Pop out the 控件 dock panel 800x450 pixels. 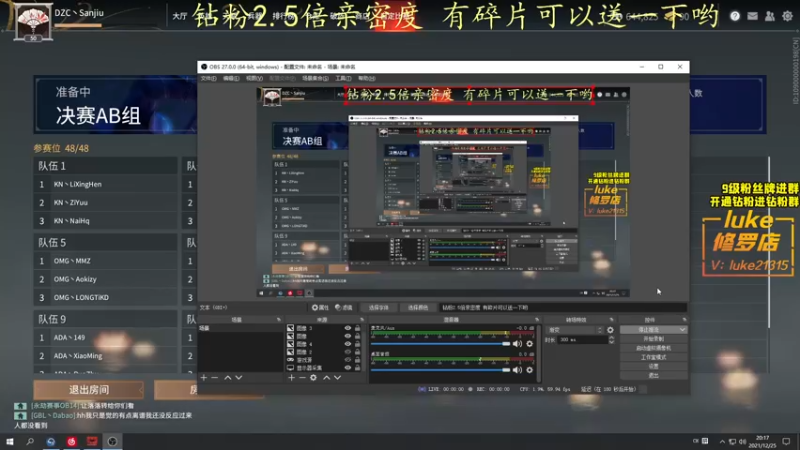coord(684,320)
